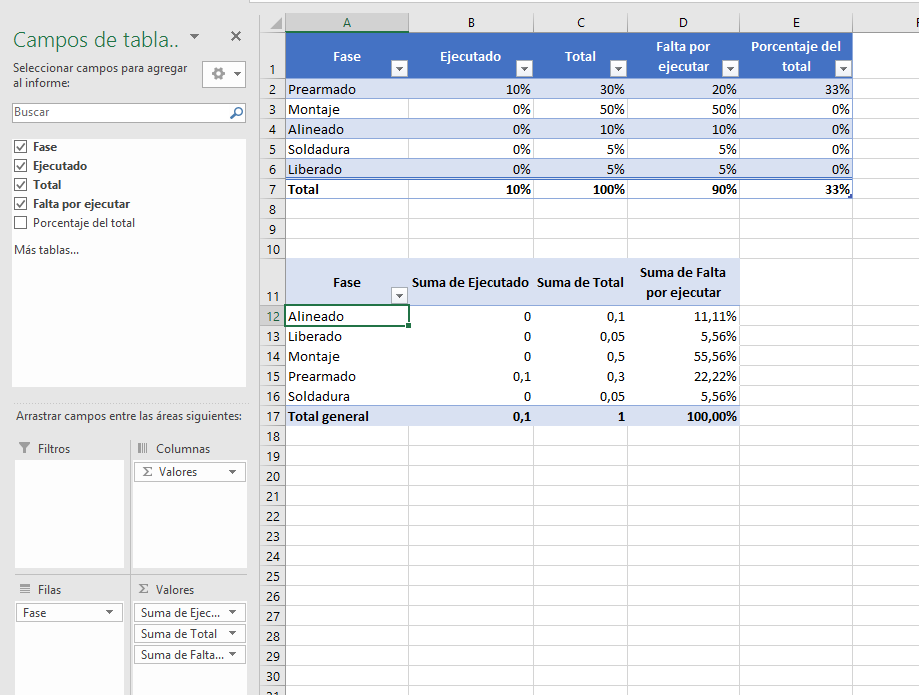Image resolution: width=919 pixels, height=695 pixels.
Task: Open the Valores dropdown in Columnas area
Action: tap(233, 472)
